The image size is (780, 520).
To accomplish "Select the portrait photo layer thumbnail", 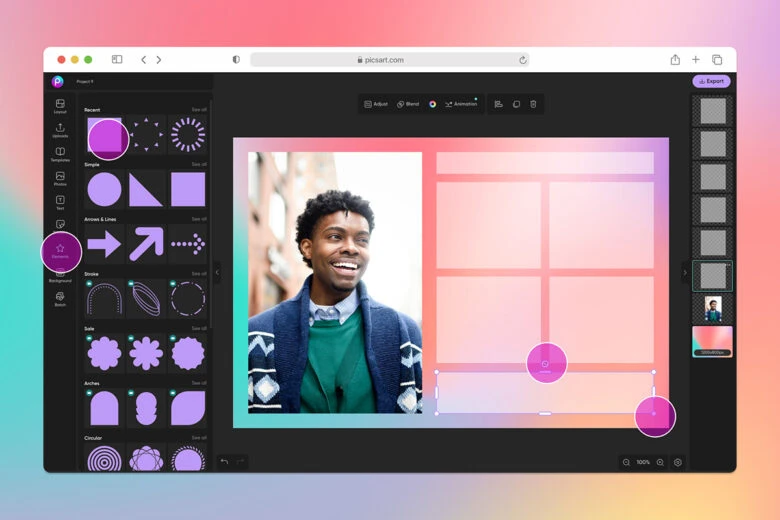I will tap(712, 308).
